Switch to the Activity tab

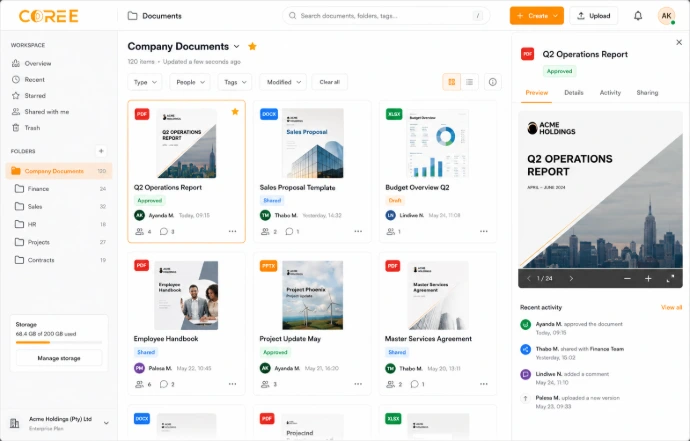tap(610, 92)
